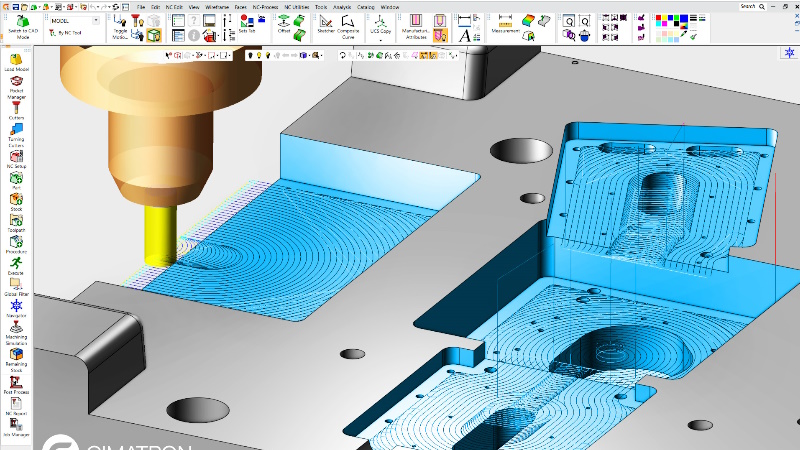800x450 pixels.
Task: Pick the red color swatch in palette
Action: point(659,18)
